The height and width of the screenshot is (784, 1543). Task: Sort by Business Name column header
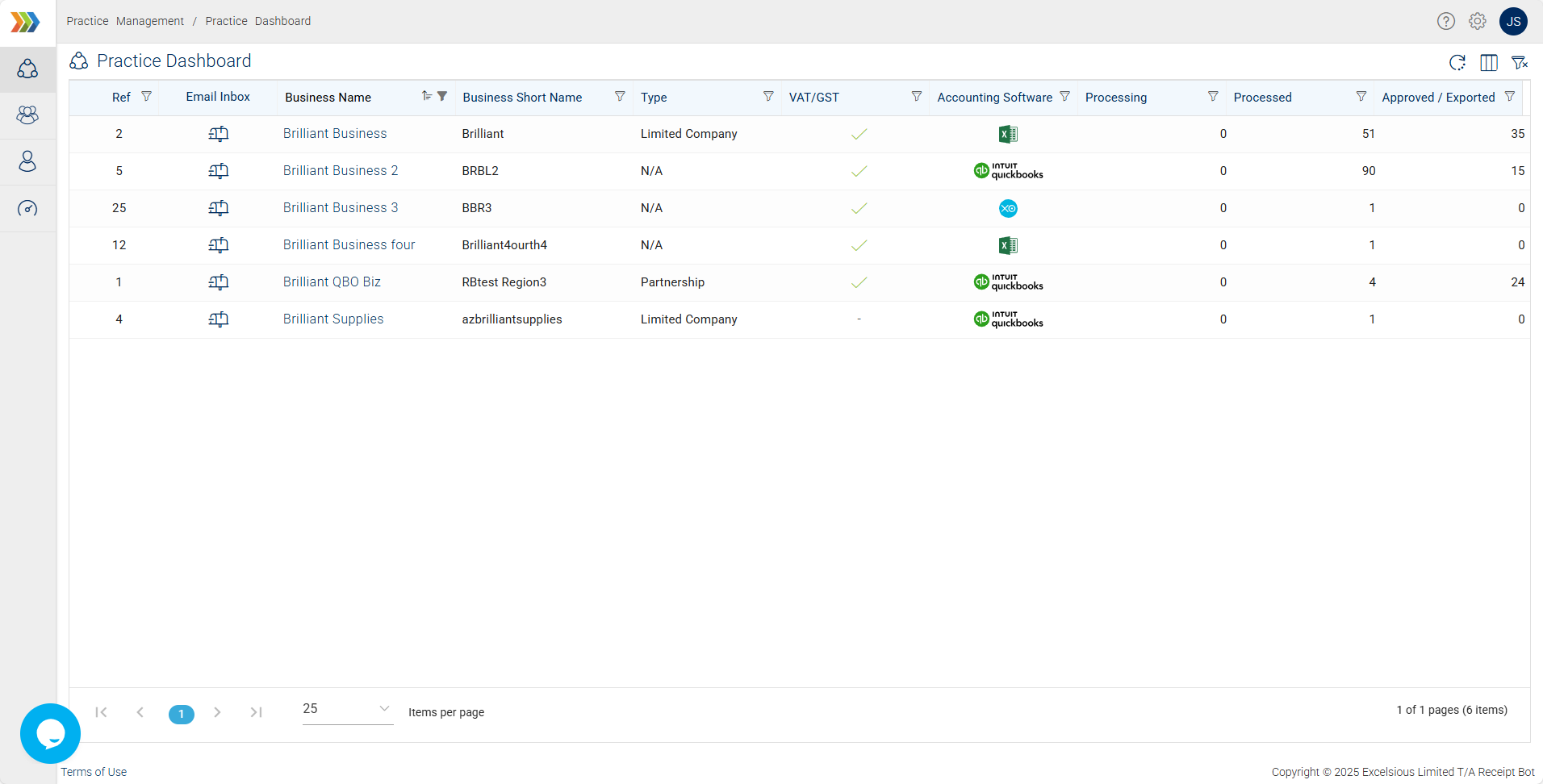tap(328, 98)
